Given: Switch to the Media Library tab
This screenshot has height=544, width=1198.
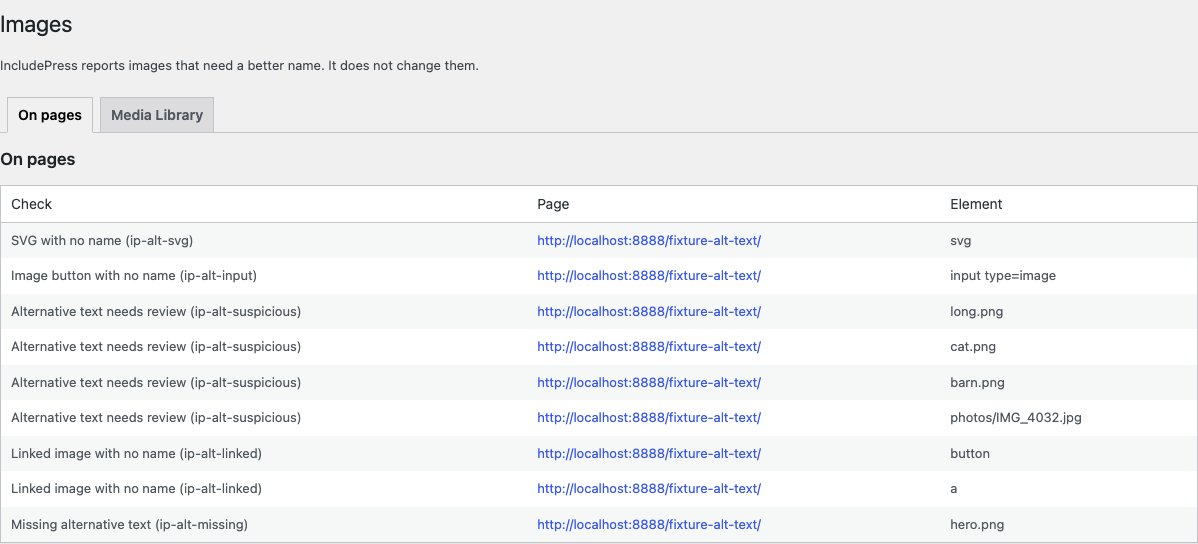Looking at the screenshot, I should tap(157, 115).
